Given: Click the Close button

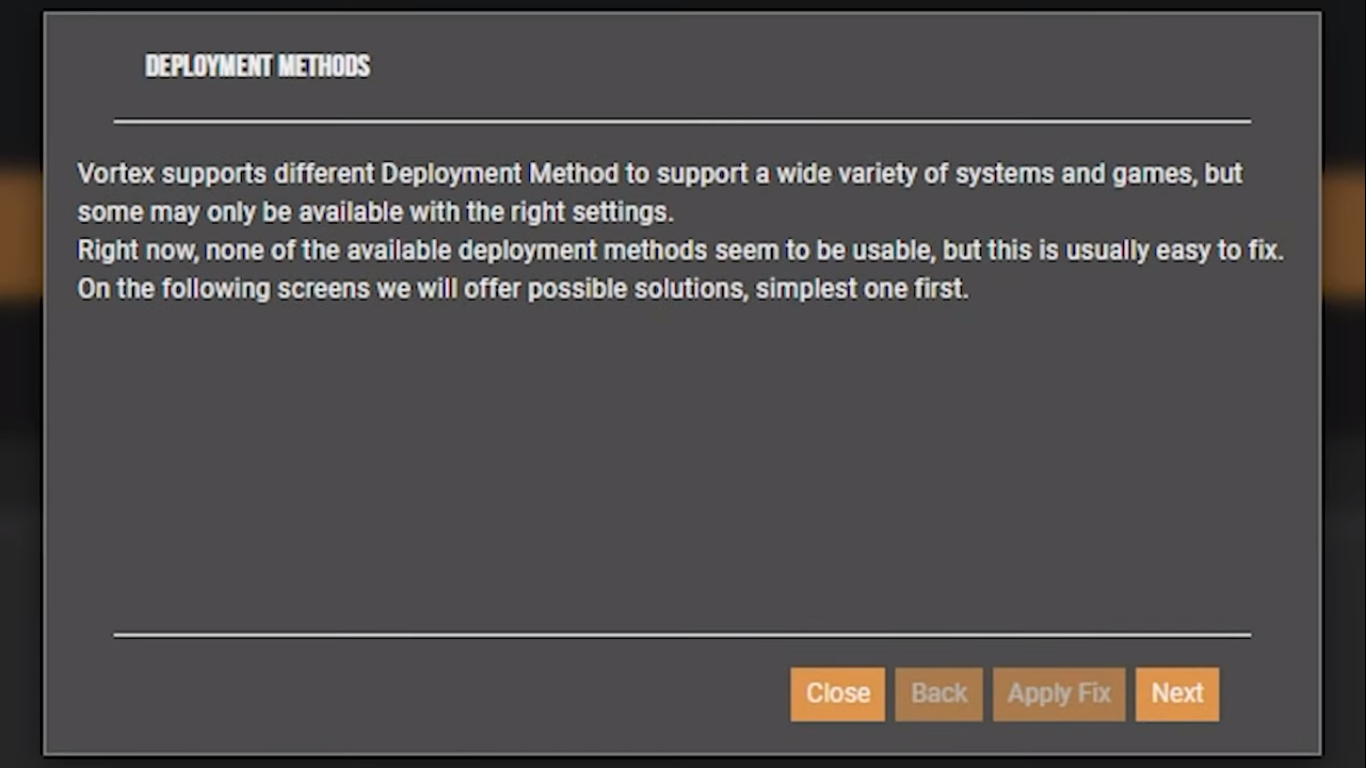Looking at the screenshot, I should [x=837, y=694].
